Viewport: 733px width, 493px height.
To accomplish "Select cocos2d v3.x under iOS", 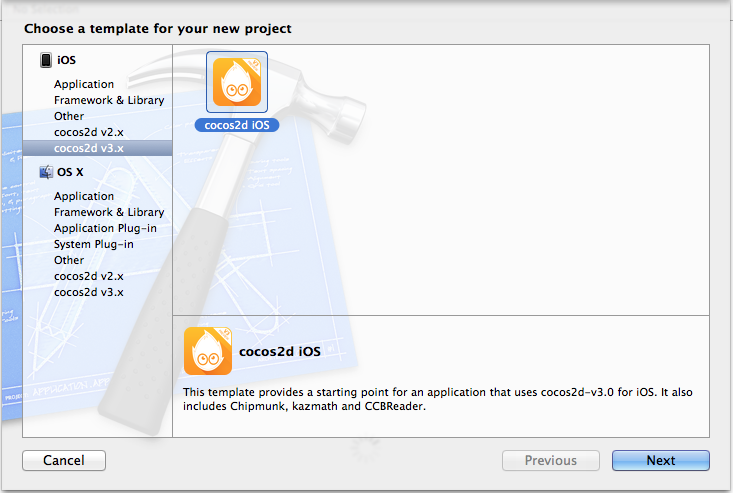I will point(97,148).
